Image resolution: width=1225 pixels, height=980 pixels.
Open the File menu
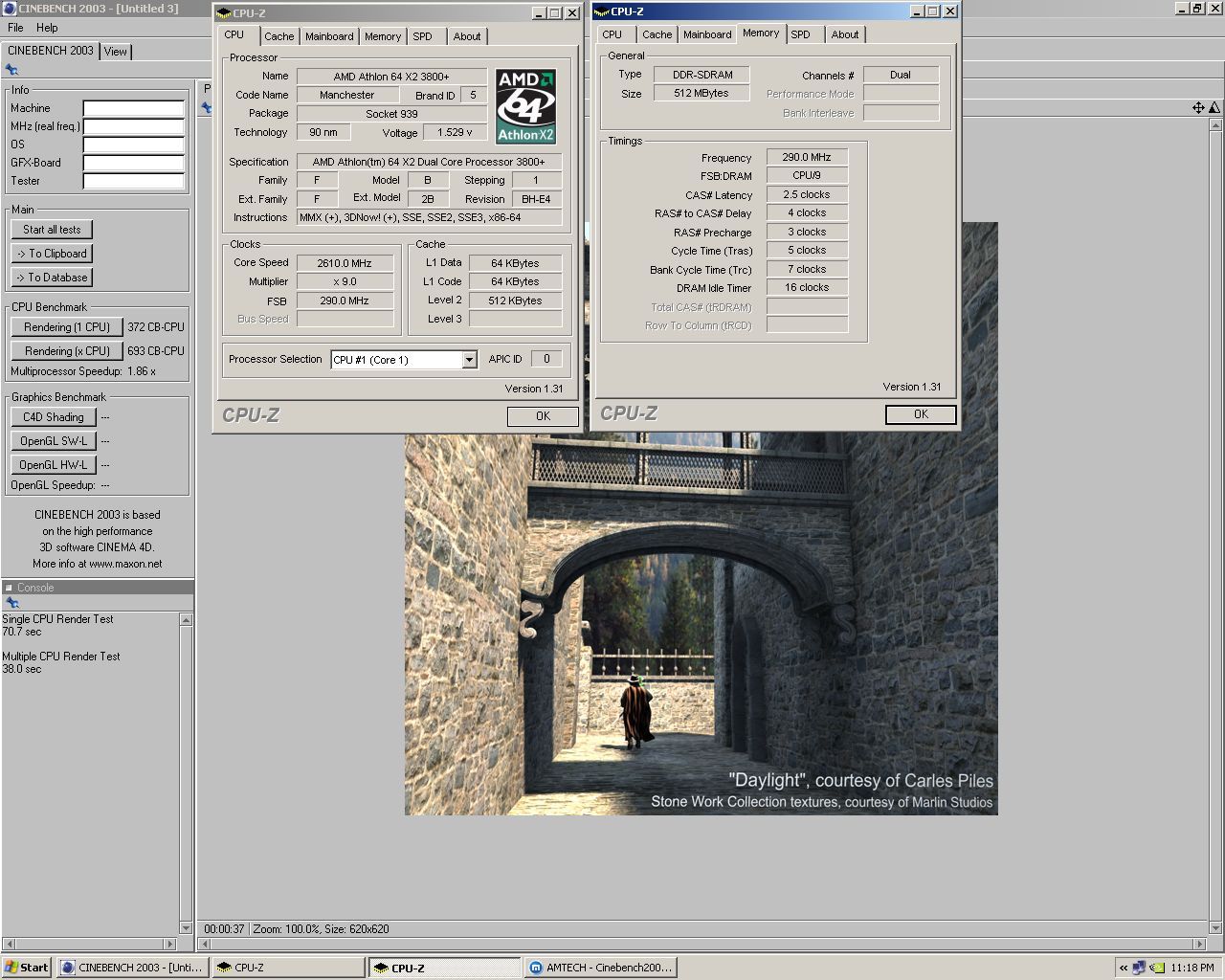click(x=15, y=28)
